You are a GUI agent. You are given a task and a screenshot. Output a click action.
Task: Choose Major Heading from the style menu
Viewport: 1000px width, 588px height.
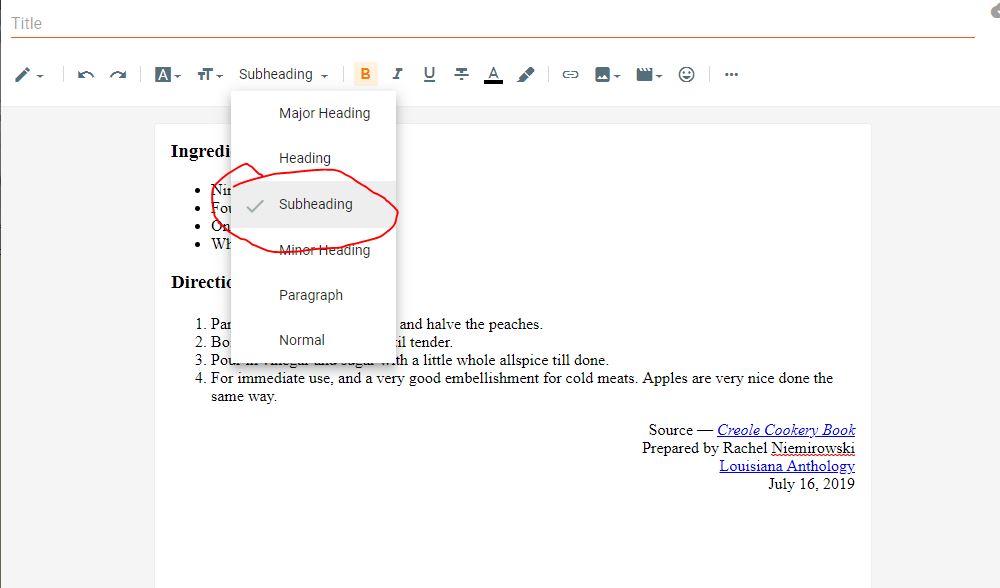[324, 113]
